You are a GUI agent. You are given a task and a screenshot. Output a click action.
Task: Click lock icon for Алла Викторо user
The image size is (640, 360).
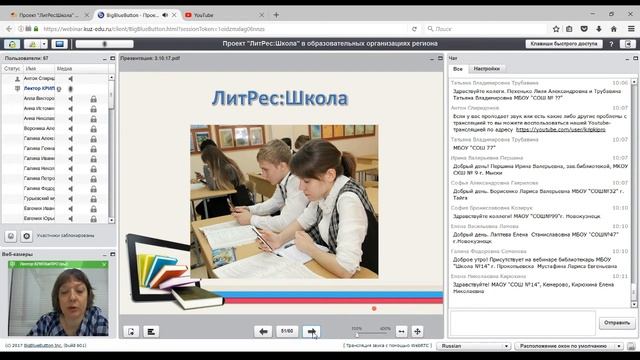(93, 99)
